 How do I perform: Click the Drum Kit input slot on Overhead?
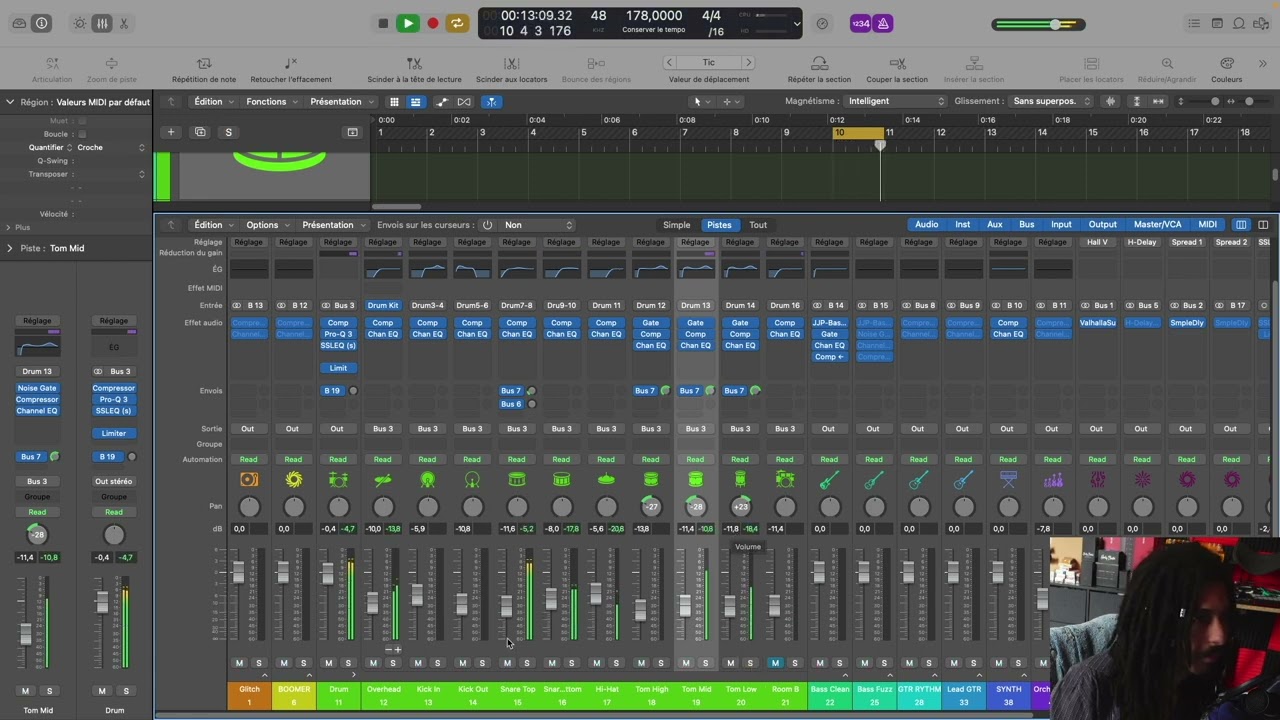coord(383,305)
